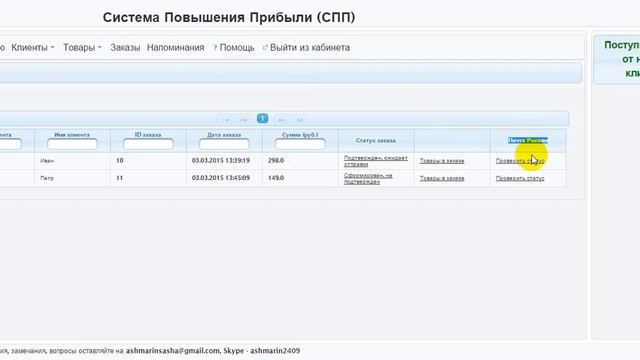Image resolution: width=640 pixels, height=360 pixels.
Task: Click Проверить статус for order 11
Action: pos(520,178)
